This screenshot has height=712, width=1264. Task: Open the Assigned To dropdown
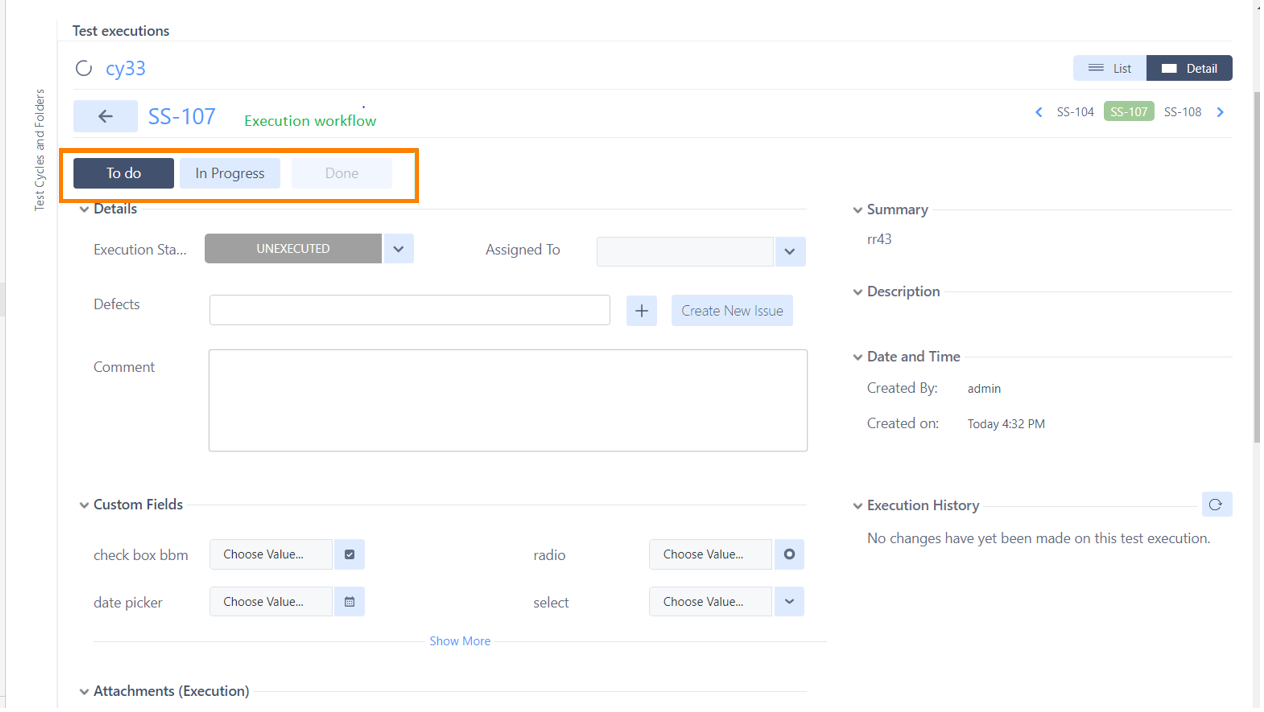pyautogui.click(x=789, y=251)
